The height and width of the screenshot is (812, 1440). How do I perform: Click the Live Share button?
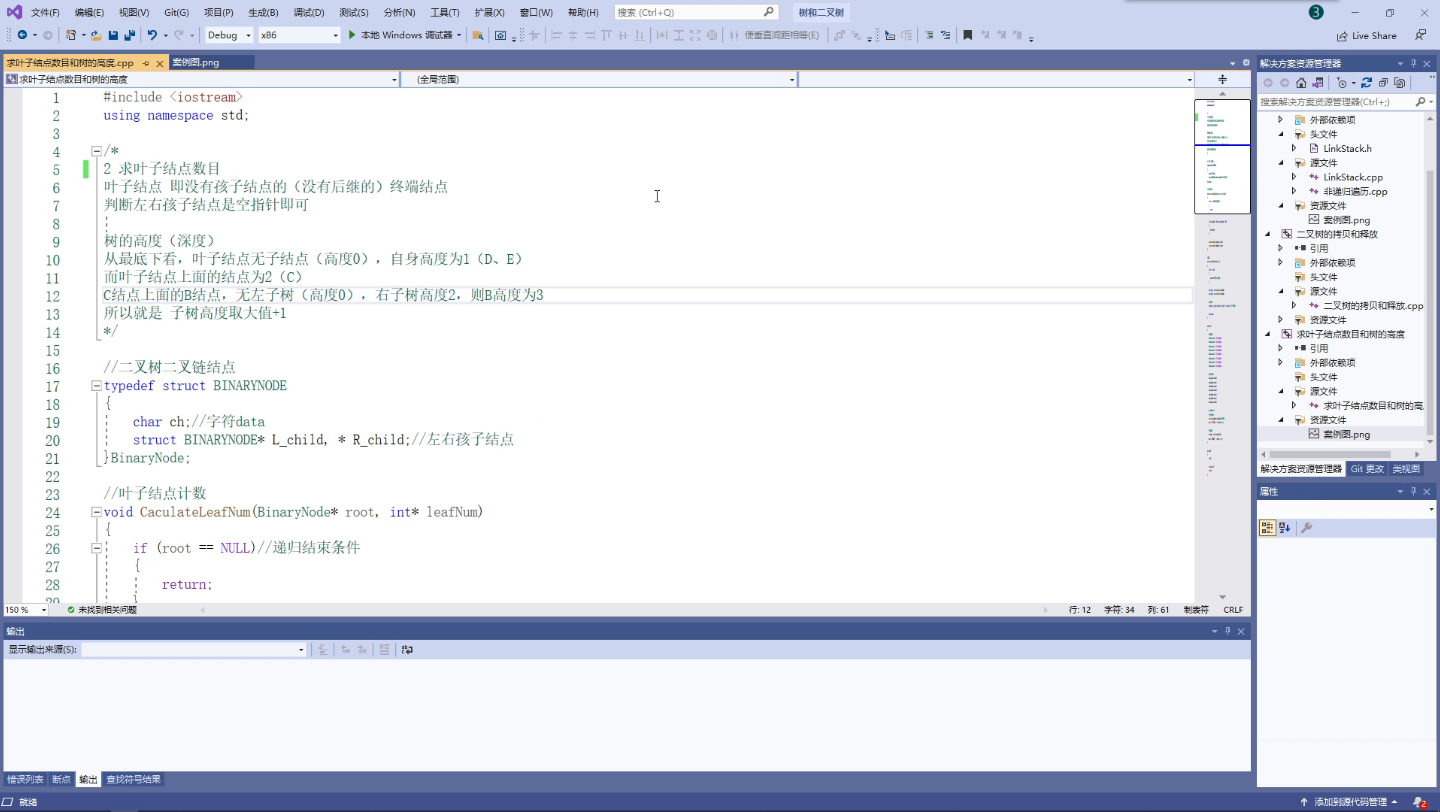pyautogui.click(x=1367, y=35)
